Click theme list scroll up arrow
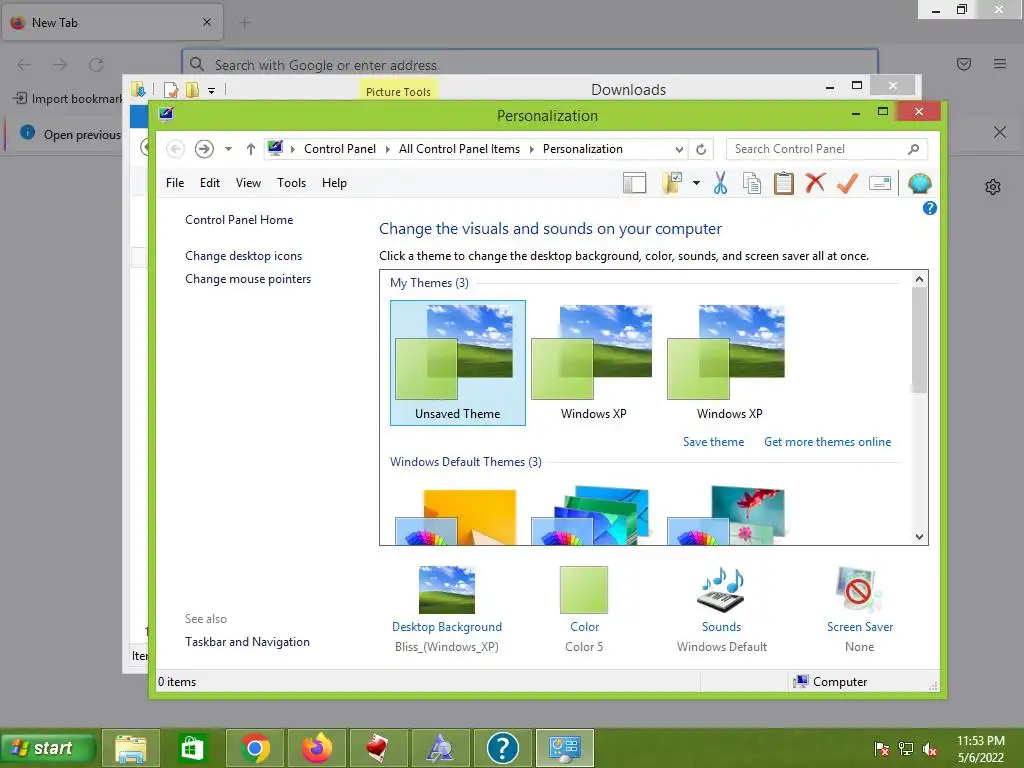The image size is (1024, 768). pyautogui.click(x=920, y=280)
